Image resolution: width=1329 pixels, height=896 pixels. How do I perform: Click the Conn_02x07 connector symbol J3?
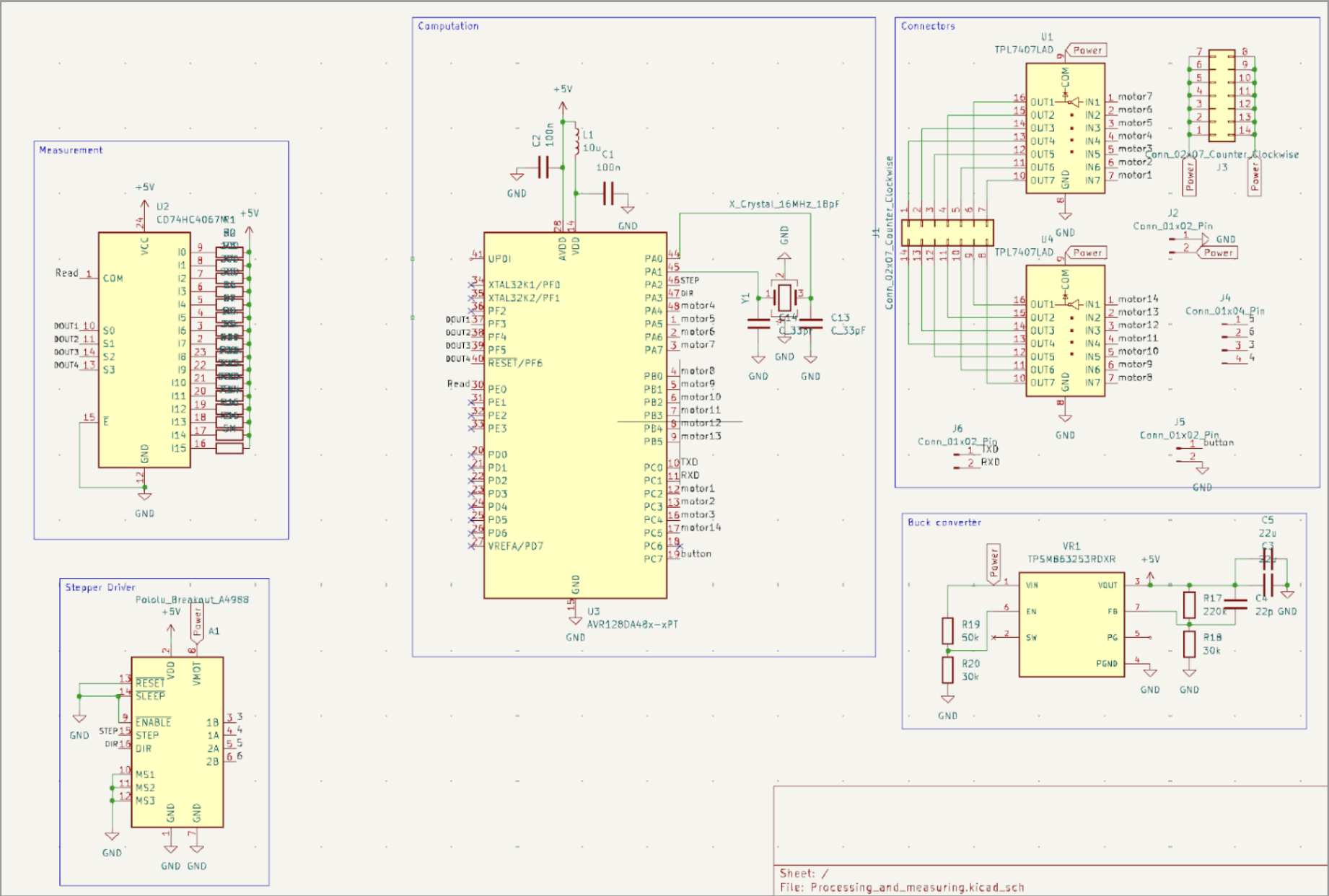[1221, 94]
